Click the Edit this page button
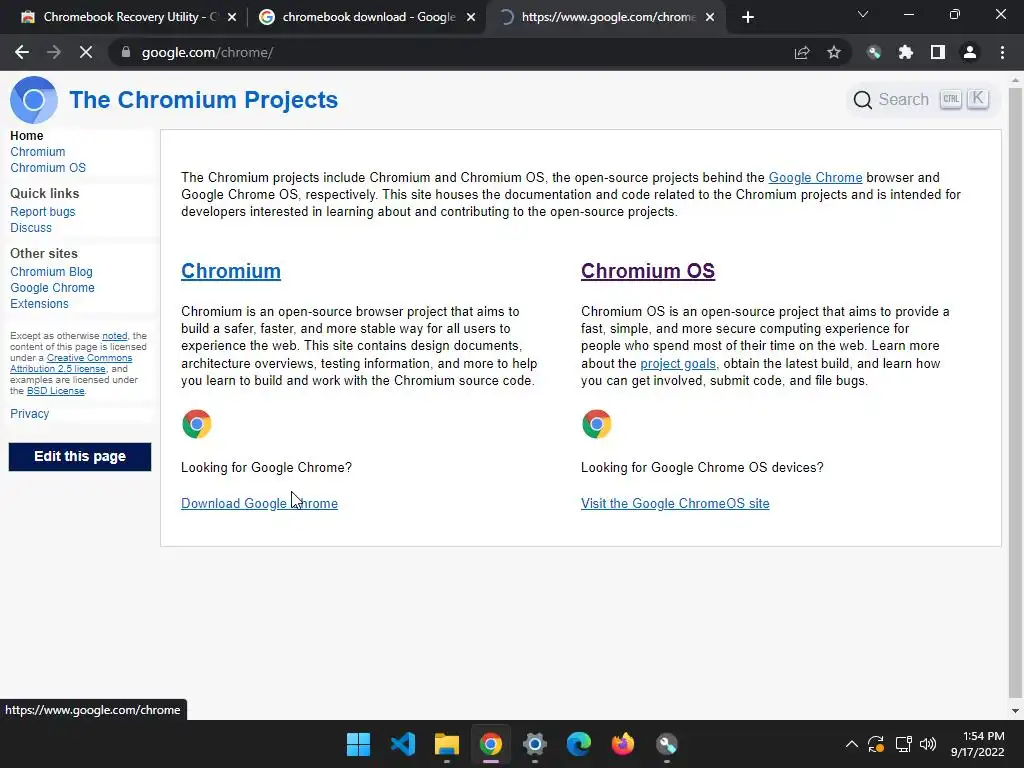 (x=80, y=456)
